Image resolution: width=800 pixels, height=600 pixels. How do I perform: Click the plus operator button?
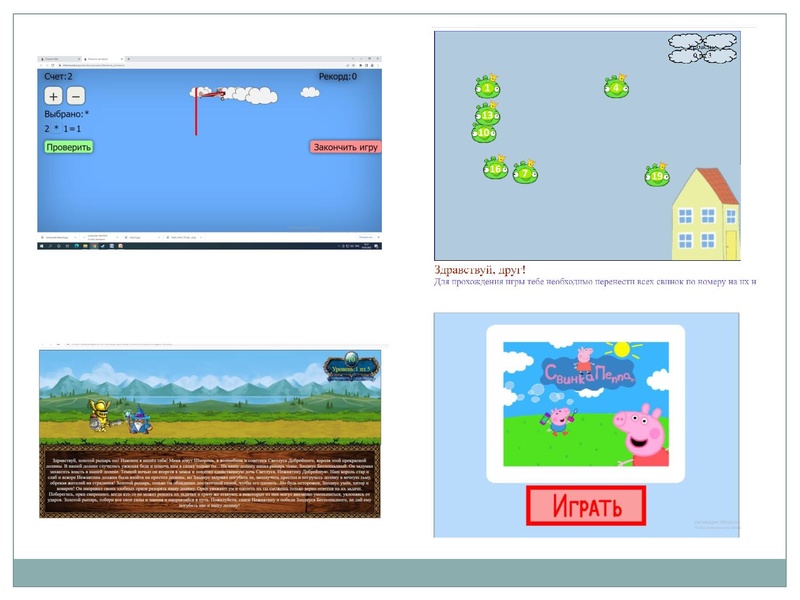(53, 96)
